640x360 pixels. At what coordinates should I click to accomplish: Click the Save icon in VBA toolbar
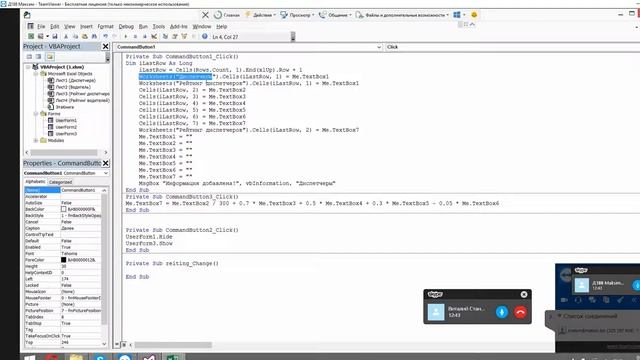coord(55,36)
